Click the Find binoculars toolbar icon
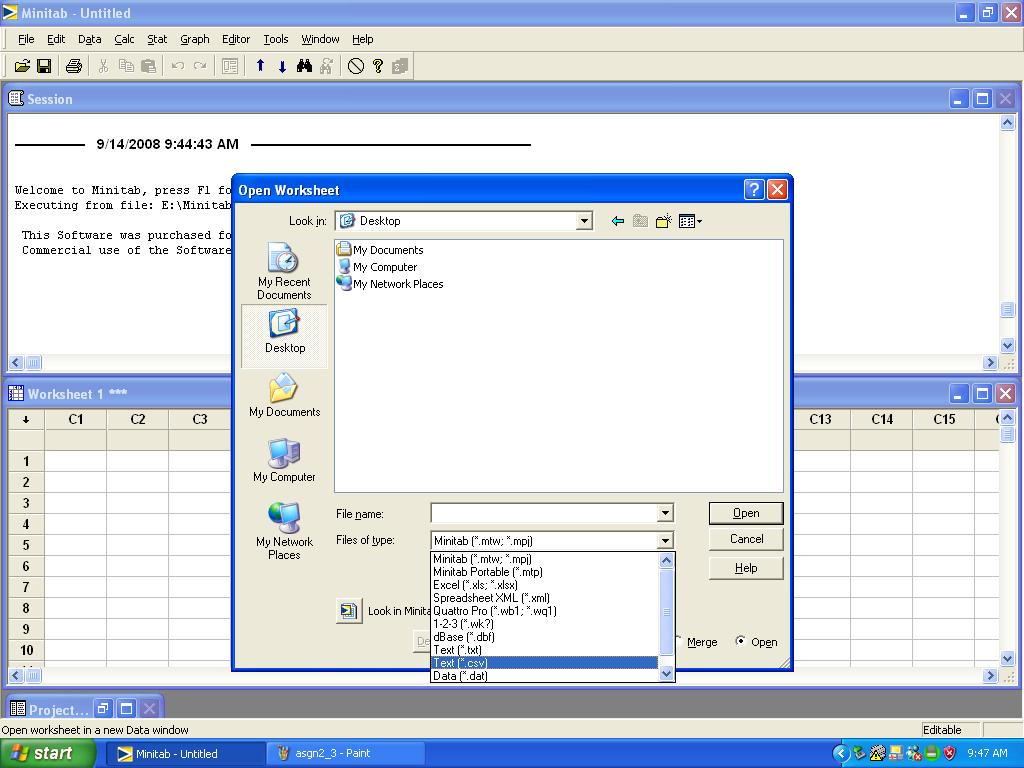1024x768 pixels. pyautogui.click(x=304, y=66)
